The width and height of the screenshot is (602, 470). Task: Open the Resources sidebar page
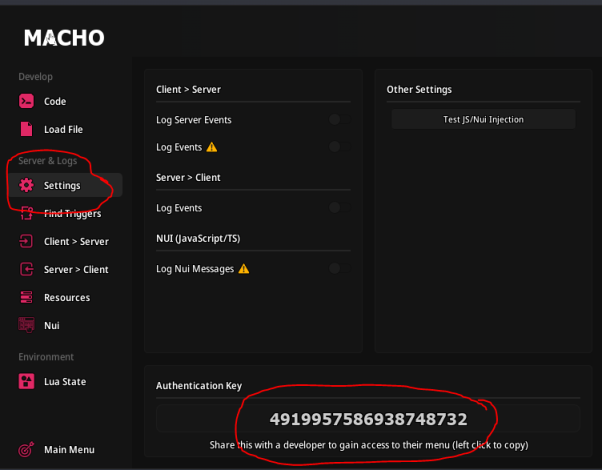pos(65,297)
